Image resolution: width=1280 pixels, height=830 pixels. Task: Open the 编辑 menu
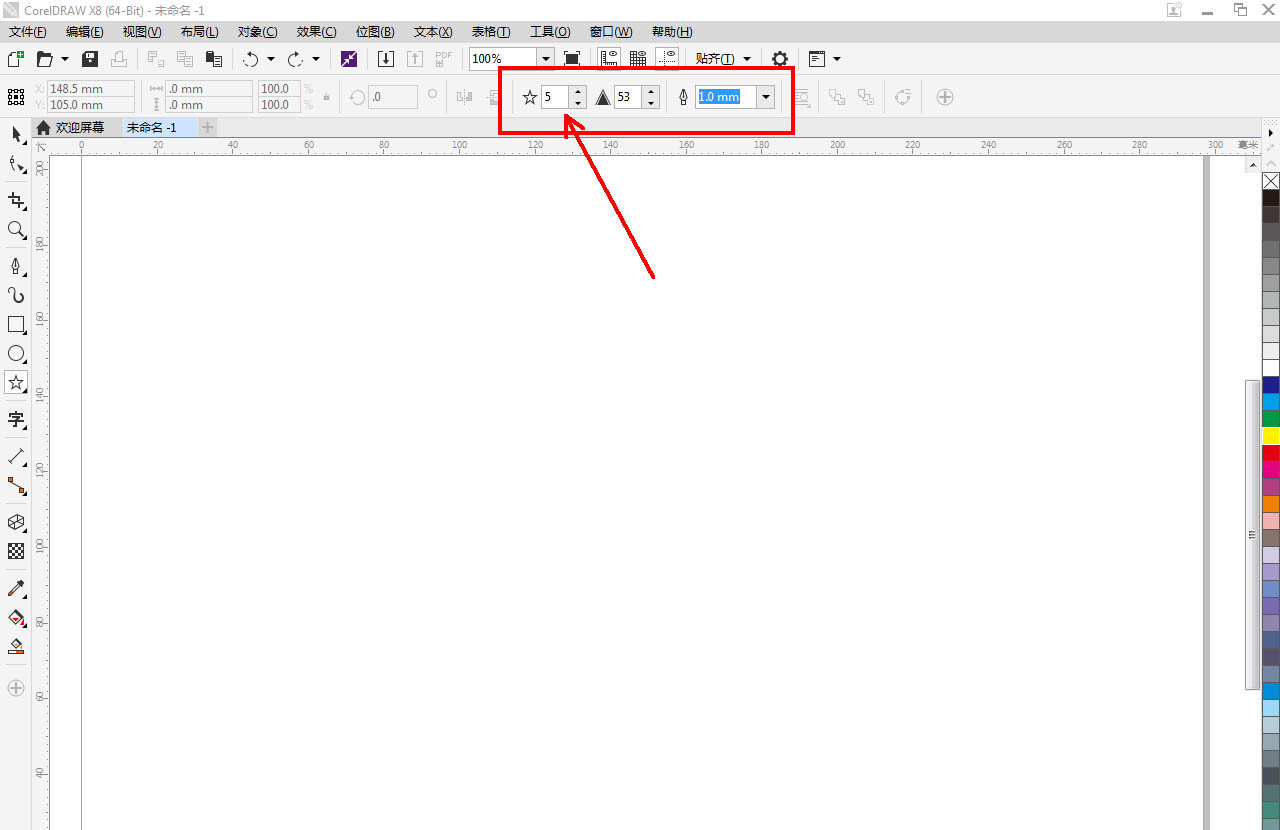[85, 32]
